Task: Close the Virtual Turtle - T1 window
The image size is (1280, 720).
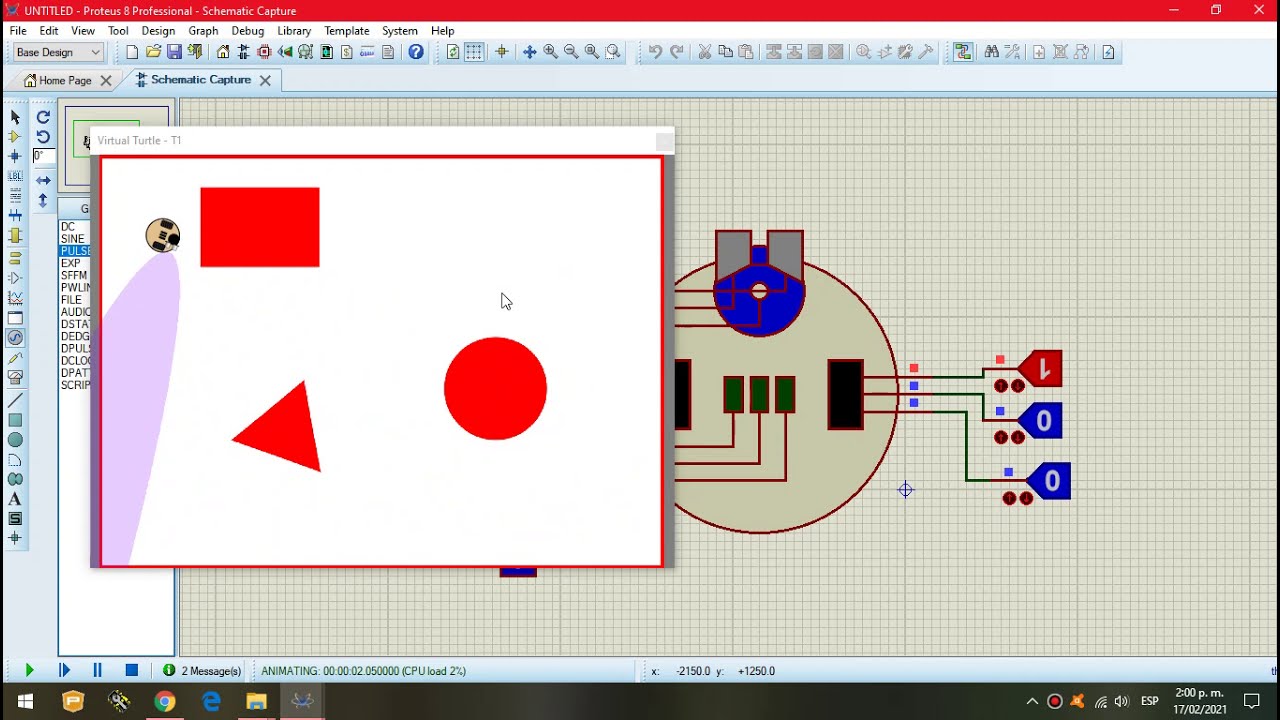Action: point(664,141)
